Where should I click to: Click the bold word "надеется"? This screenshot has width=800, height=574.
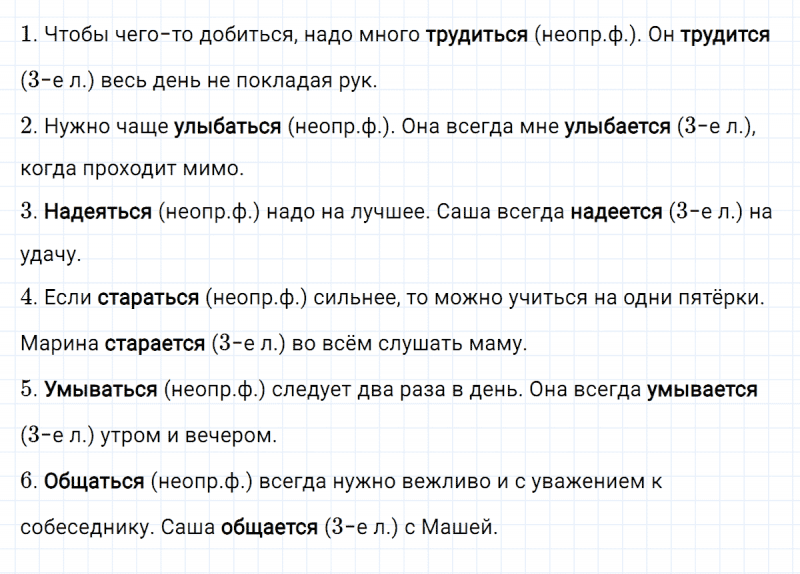pos(616,212)
